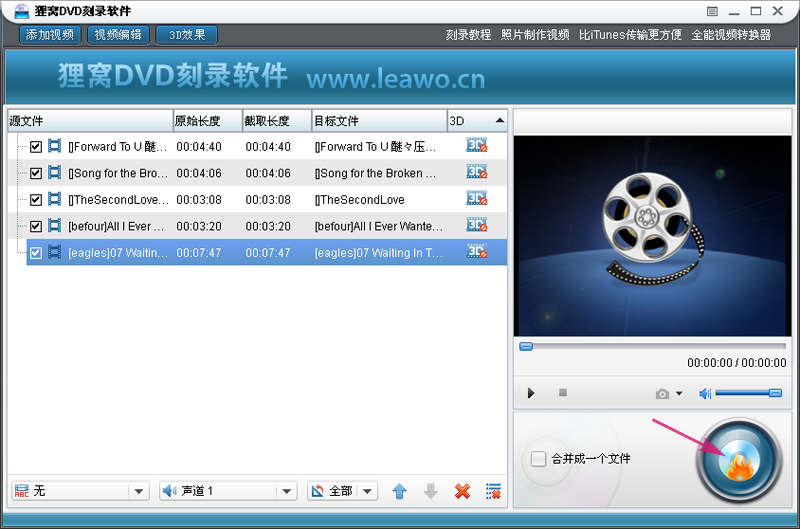Click the burn disc flame button
800x529 pixels.
pyautogui.click(x=739, y=461)
